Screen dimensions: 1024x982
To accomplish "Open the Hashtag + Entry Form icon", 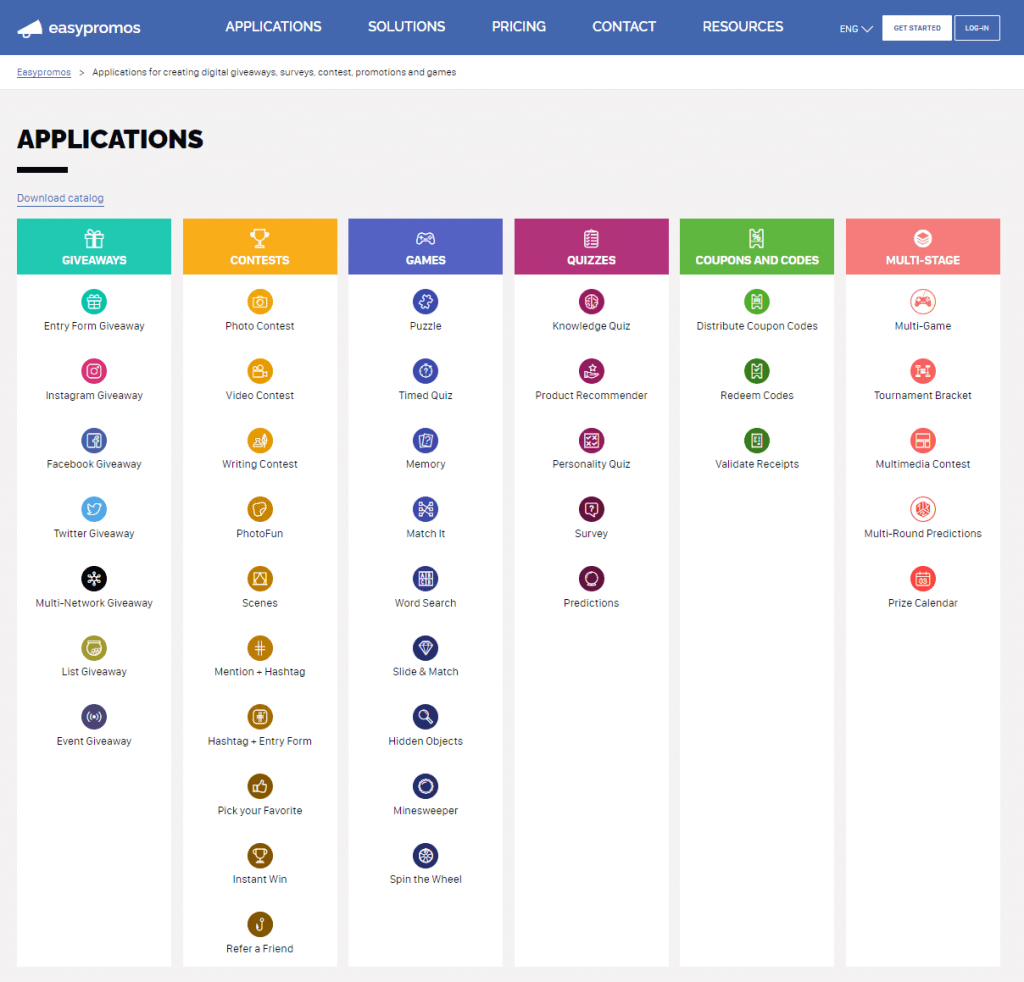I will click(260, 717).
